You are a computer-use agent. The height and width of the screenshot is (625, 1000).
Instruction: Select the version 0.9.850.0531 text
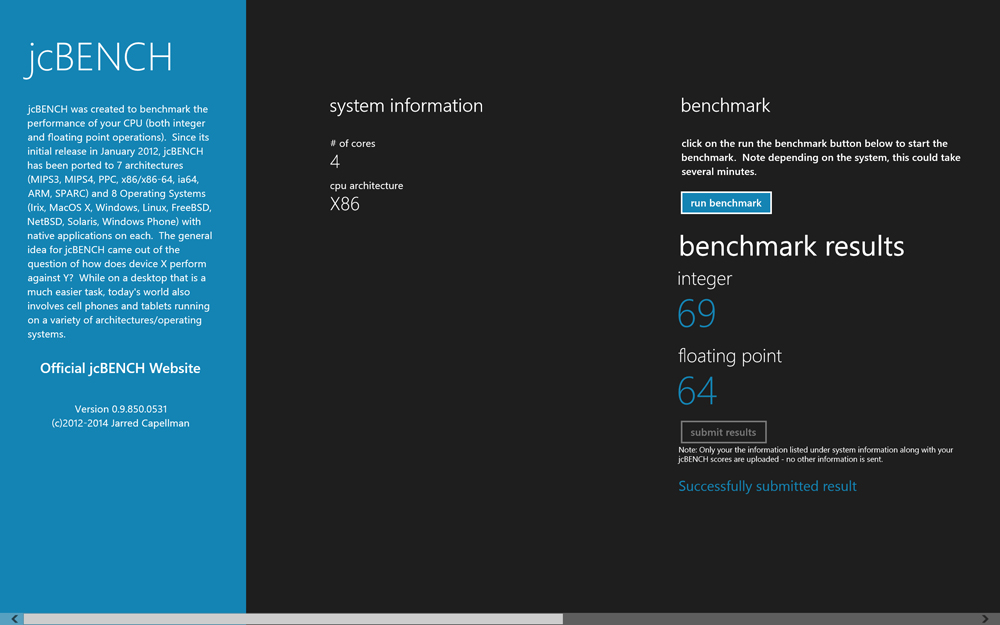(120, 409)
